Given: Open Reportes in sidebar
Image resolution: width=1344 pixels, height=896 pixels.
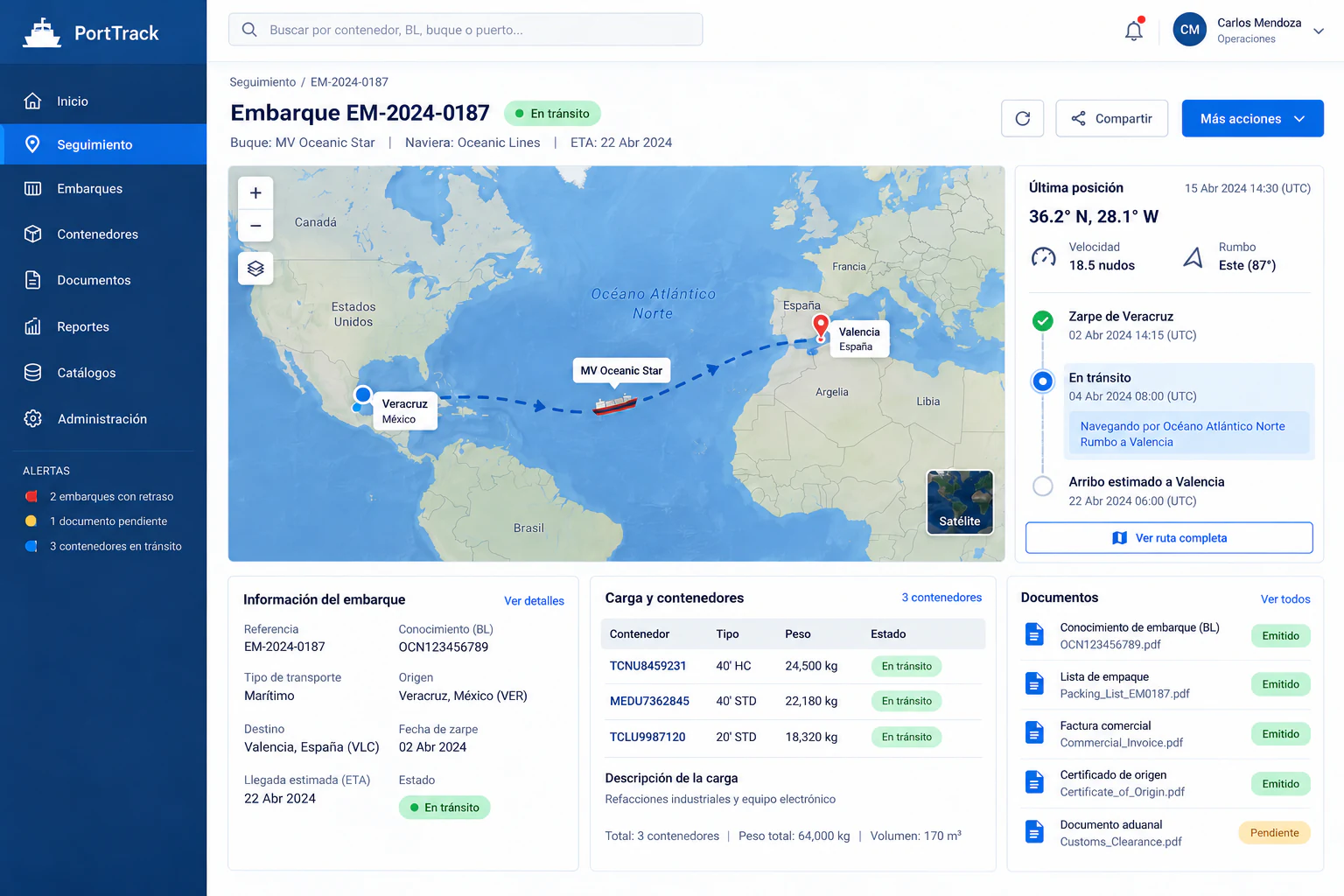Looking at the screenshot, I should [x=103, y=326].
